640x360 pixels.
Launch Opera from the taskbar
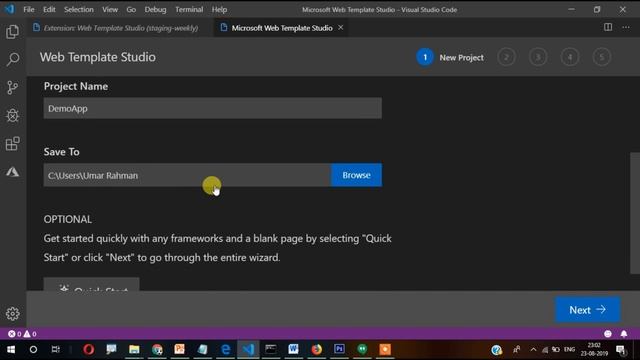pyautogui.click(x=89, y=349)
